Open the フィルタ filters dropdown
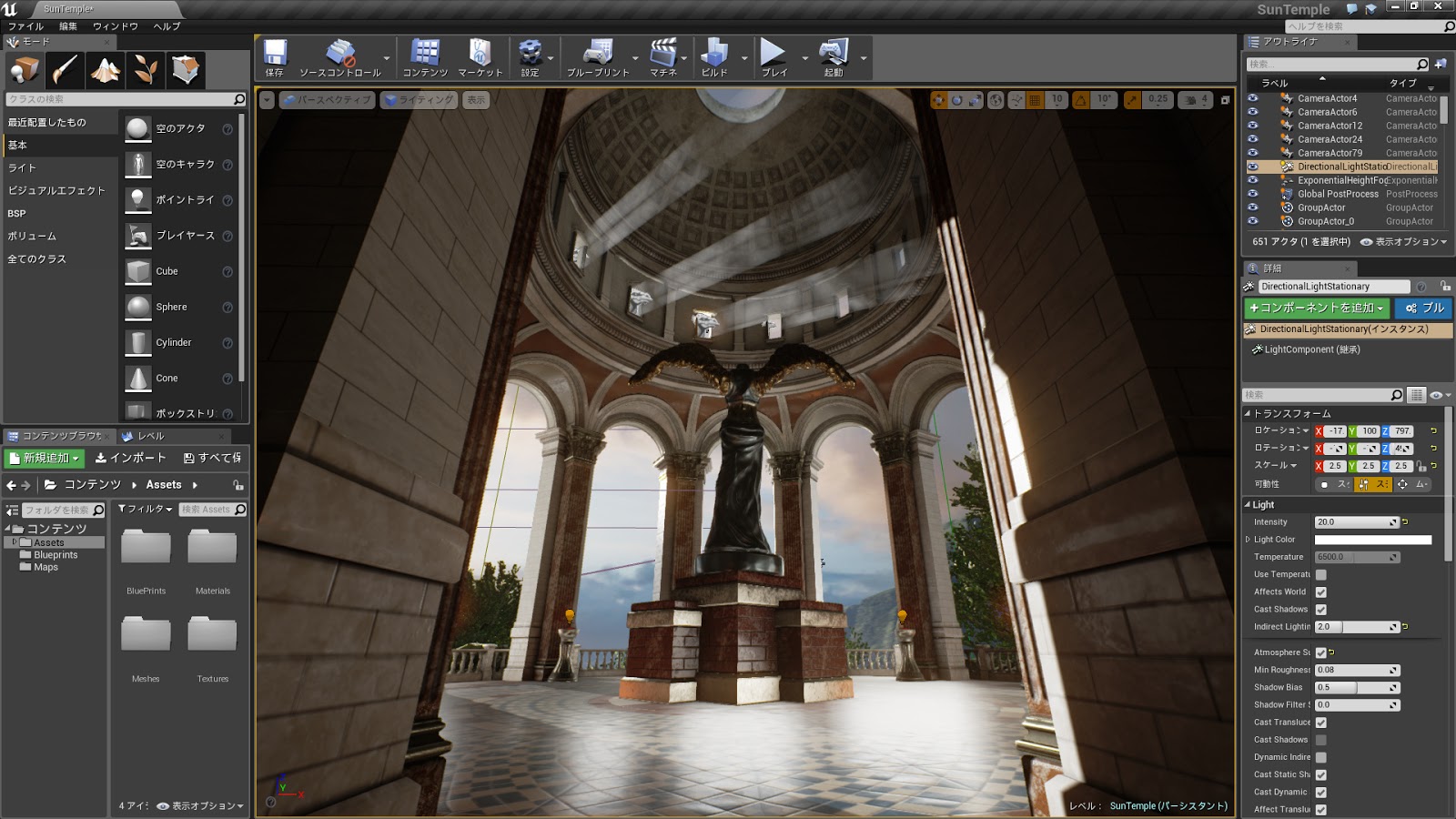Screen dimensions: 1456x819 point(145,510)
